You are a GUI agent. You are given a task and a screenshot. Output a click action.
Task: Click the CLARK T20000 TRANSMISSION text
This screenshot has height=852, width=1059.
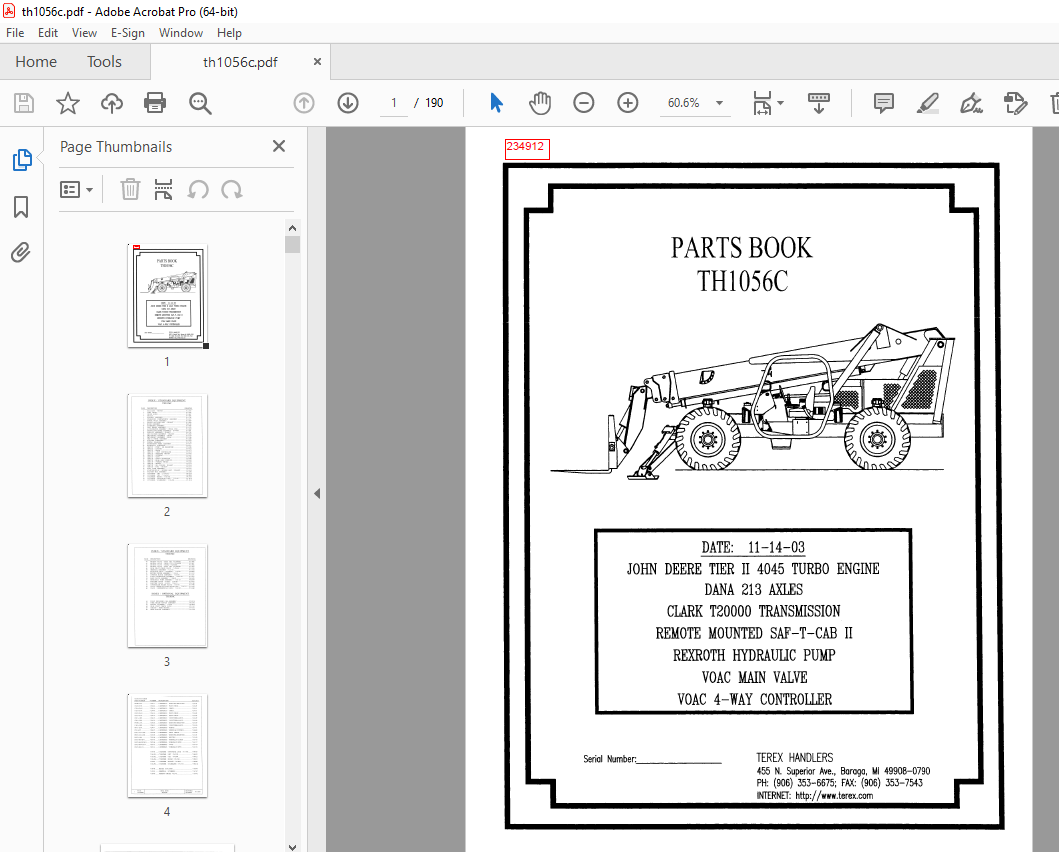tap(754, 611)
